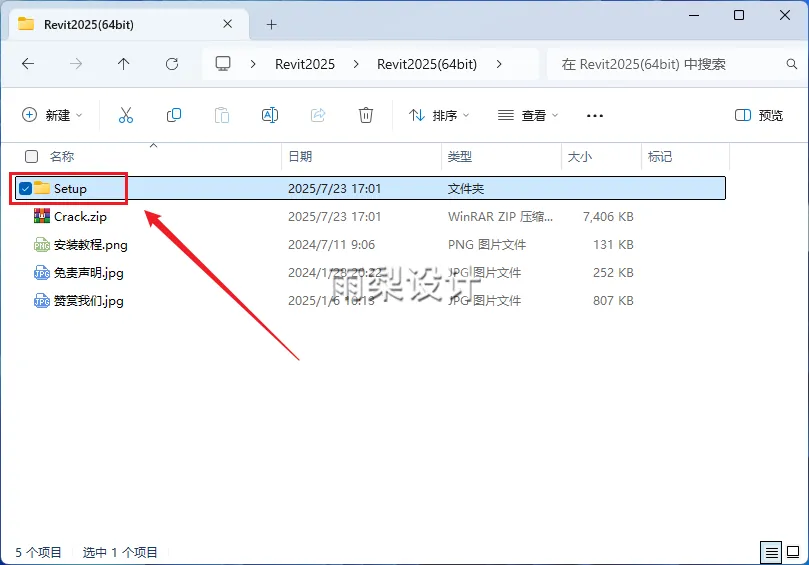The image size is (809, 565).
Task: Select the 安装教程.png file name
Action: 91,245
